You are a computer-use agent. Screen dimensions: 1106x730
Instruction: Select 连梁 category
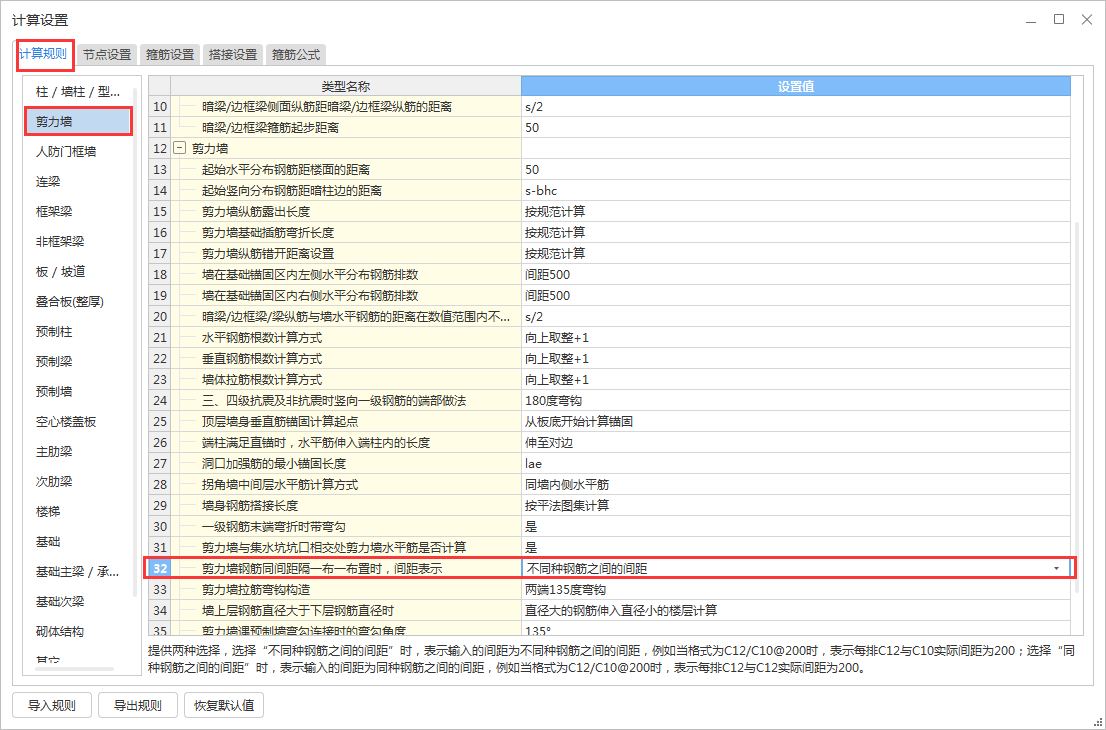click(x=78, y=182)
